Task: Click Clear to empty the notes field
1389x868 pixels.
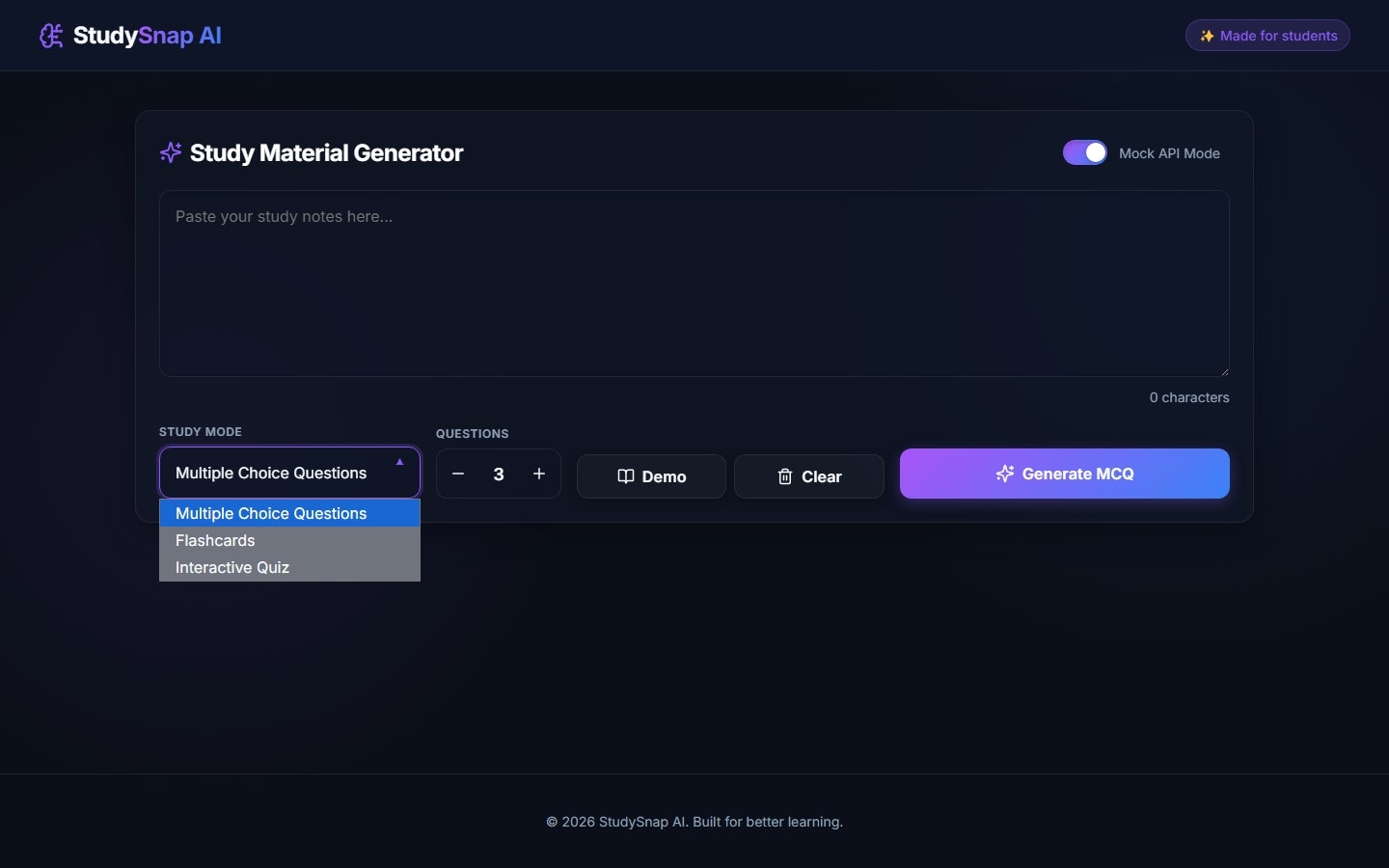Action: click(x=808, y=476)
